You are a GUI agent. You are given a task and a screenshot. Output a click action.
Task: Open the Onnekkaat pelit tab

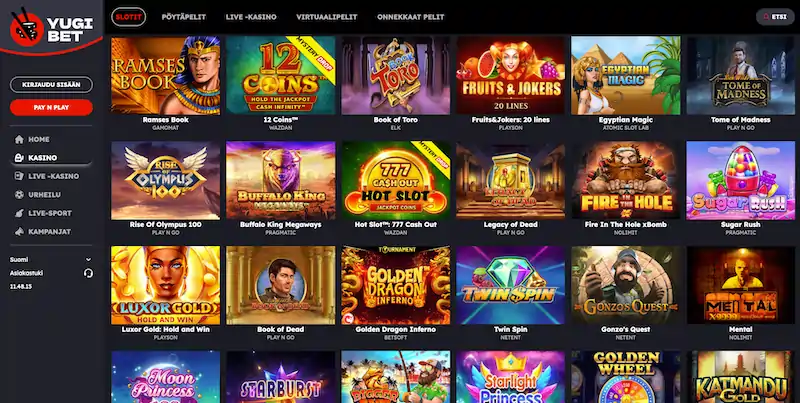pyautogui.click(x=411, y=17)
